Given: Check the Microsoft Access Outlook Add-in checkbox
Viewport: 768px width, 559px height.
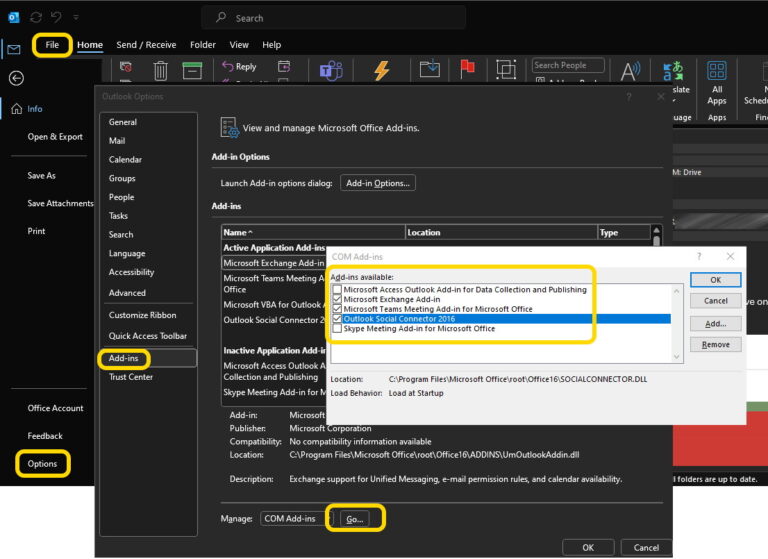Looking at the screenshot, I should (337, 290).
